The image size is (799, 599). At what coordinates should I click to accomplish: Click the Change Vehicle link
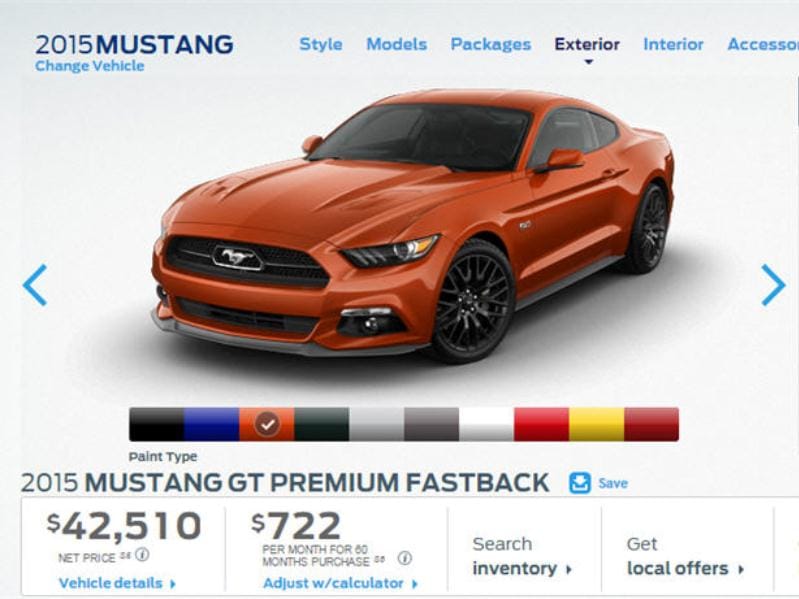click(x=90, y=66)
